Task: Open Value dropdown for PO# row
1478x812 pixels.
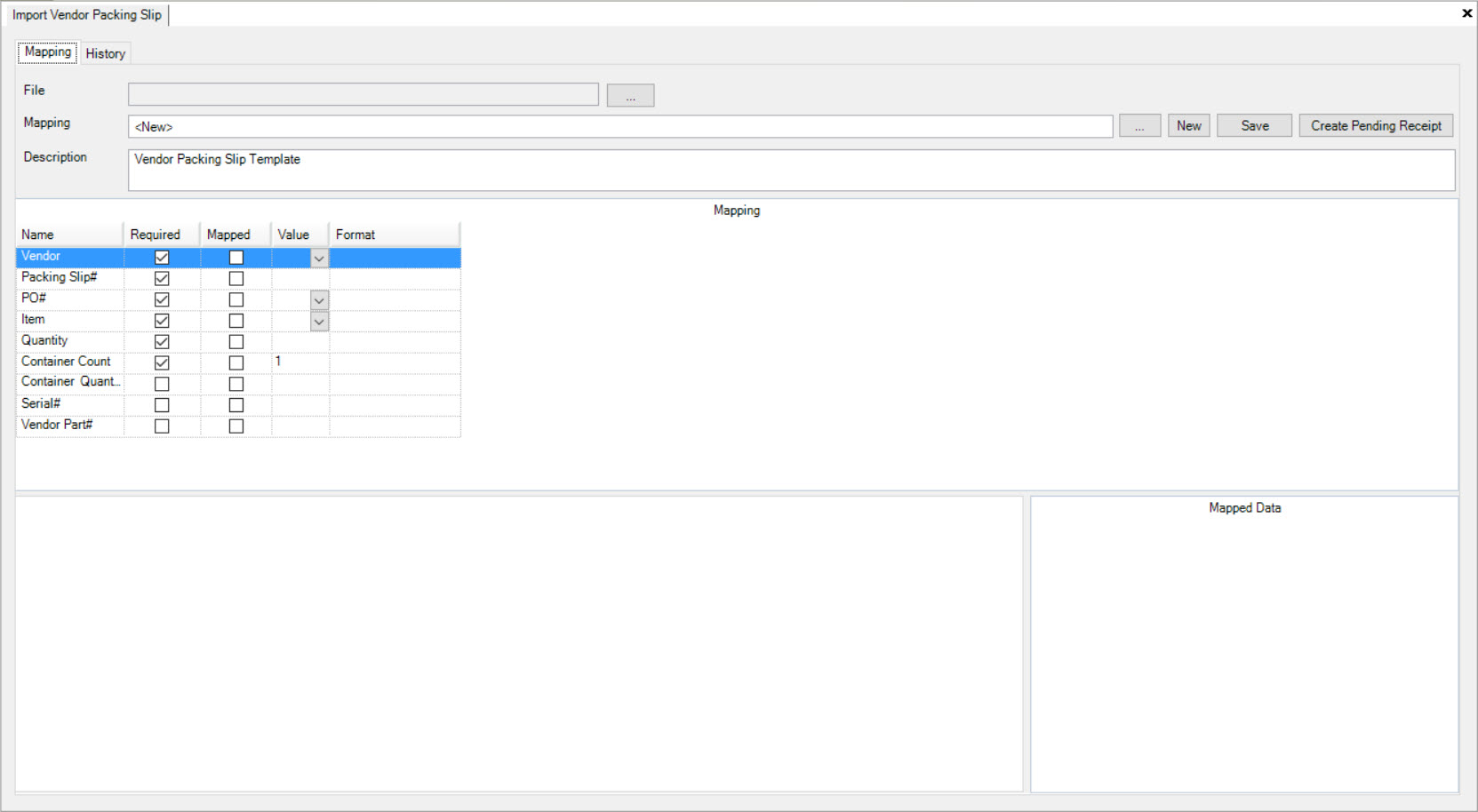Action: click(319, 300)
